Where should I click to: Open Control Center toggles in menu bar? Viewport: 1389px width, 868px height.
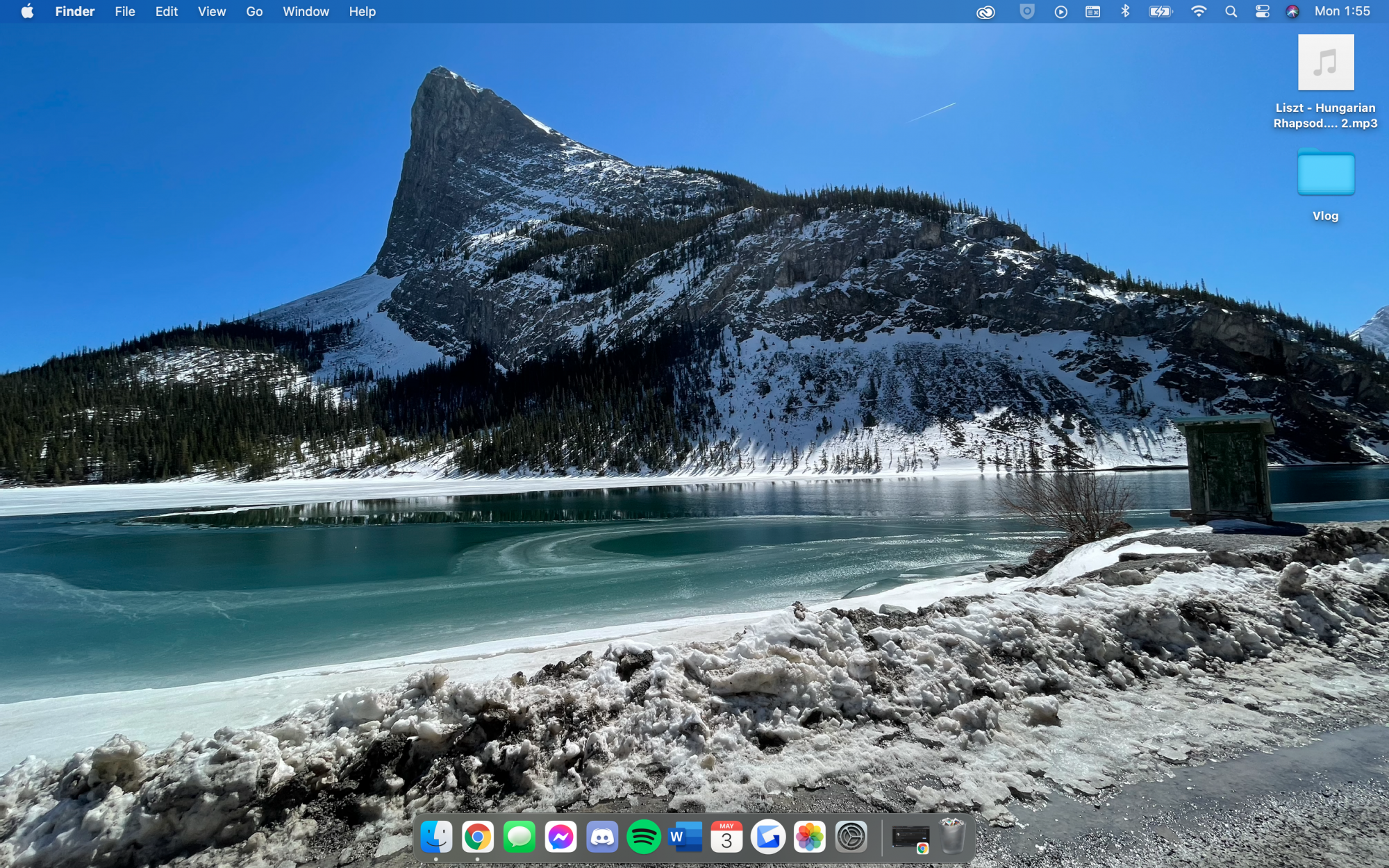click(1263, 12)
